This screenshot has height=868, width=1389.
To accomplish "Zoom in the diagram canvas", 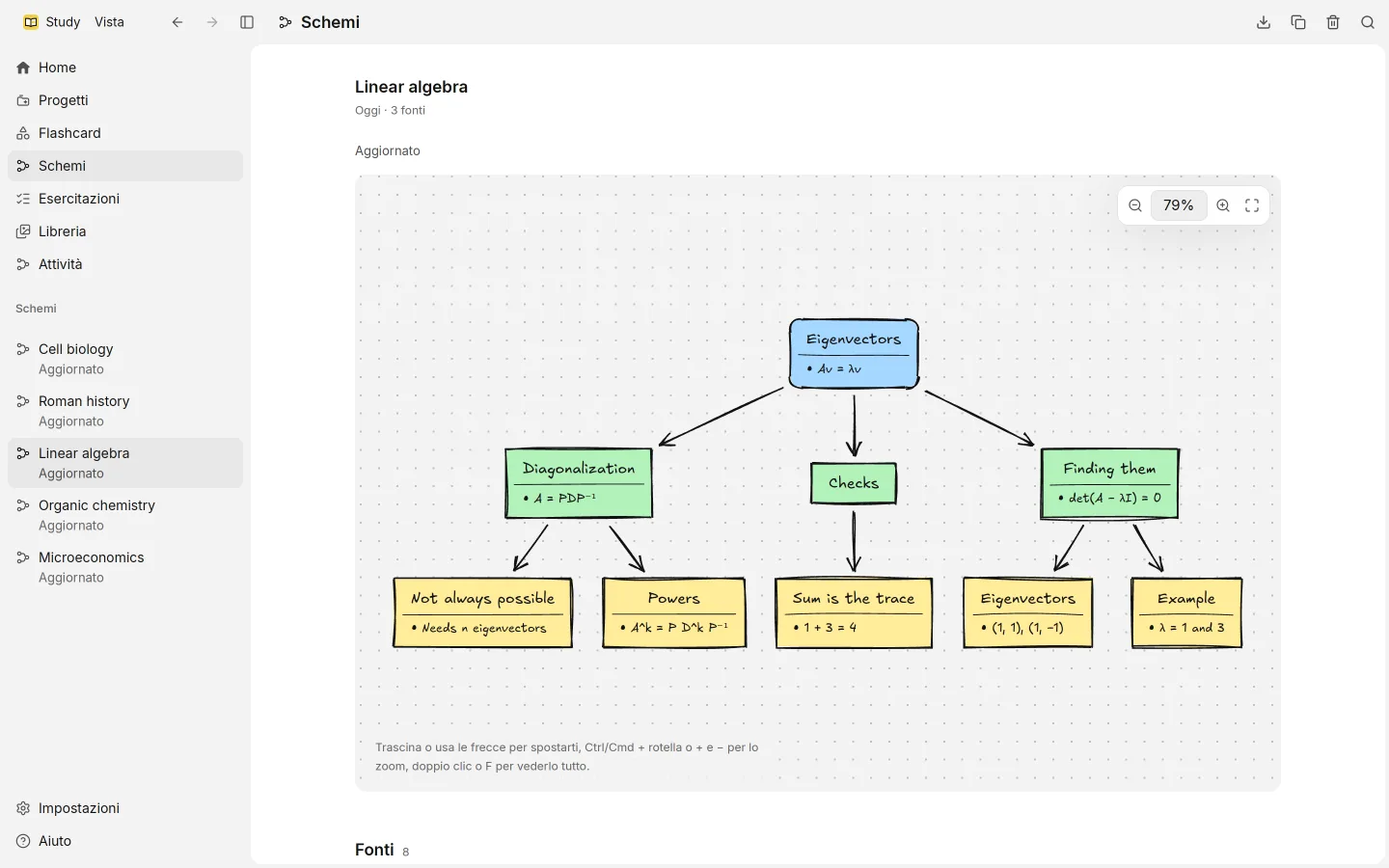I will pos(1223,205).
